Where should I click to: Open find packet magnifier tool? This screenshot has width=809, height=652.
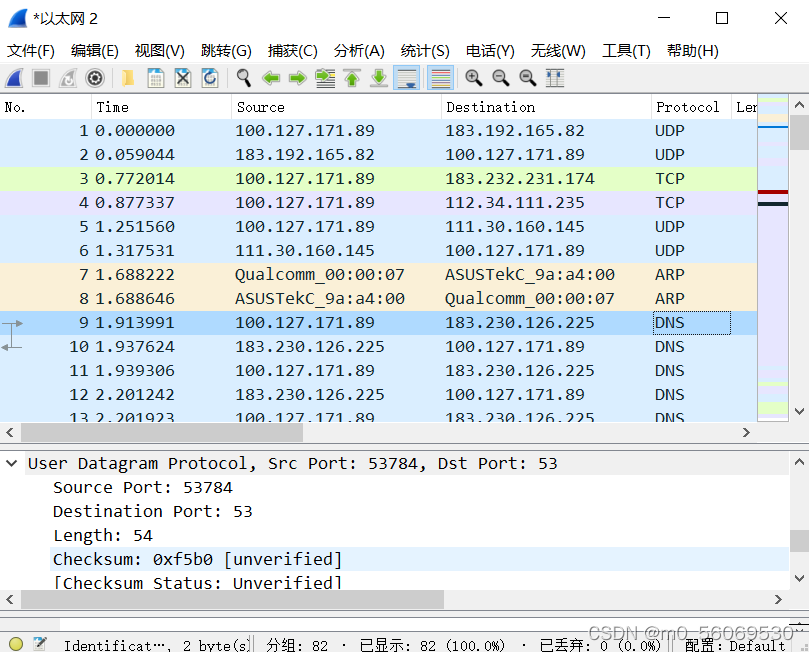click(x=243, y=78)
